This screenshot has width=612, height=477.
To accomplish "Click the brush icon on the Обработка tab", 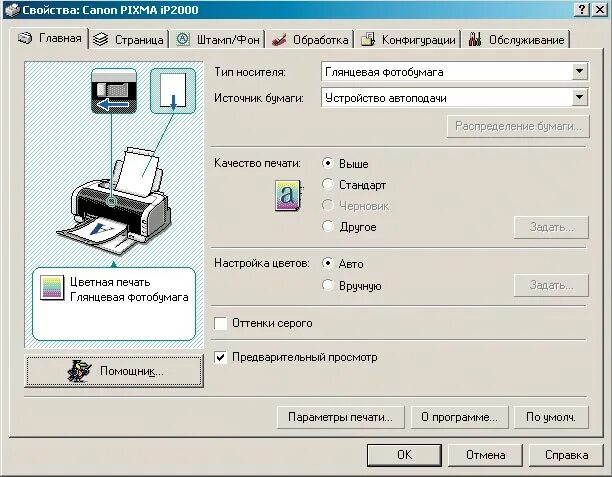I will pos(279,39).
